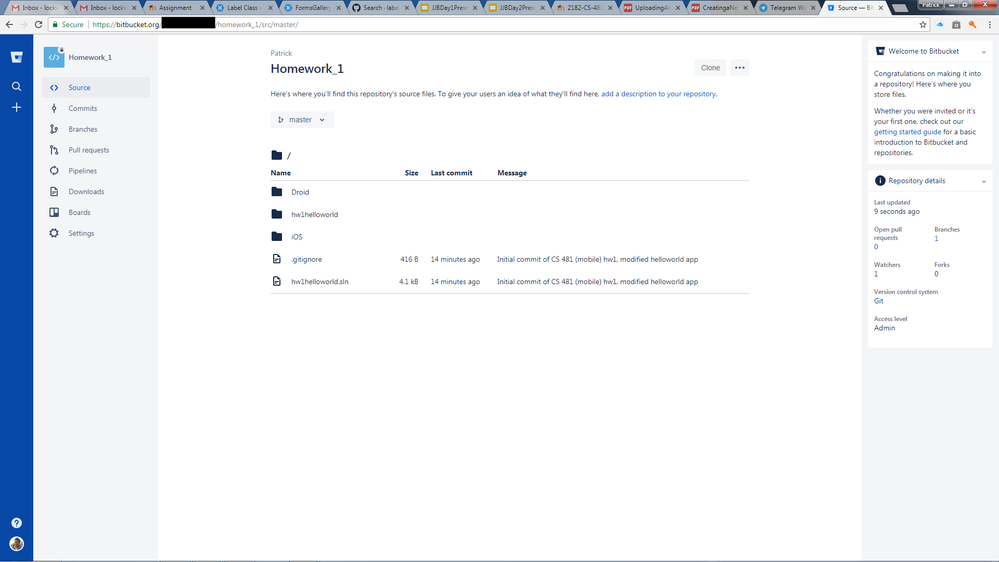The height and width of the screenshot is (562, 999).
Task: Open the master branch dropdown
Action: [x=302, y=120]
